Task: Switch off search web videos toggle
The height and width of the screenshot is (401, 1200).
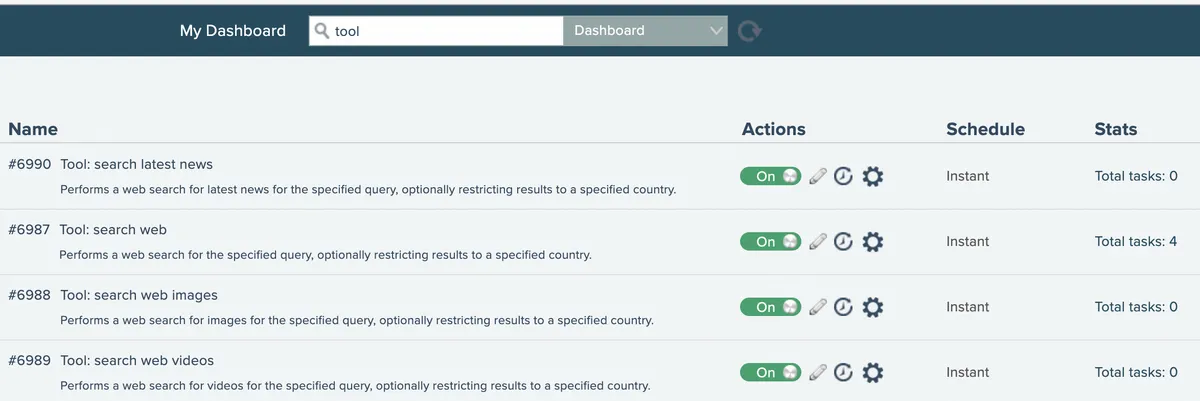Action: pyautogui.click(x=770, y=372)
